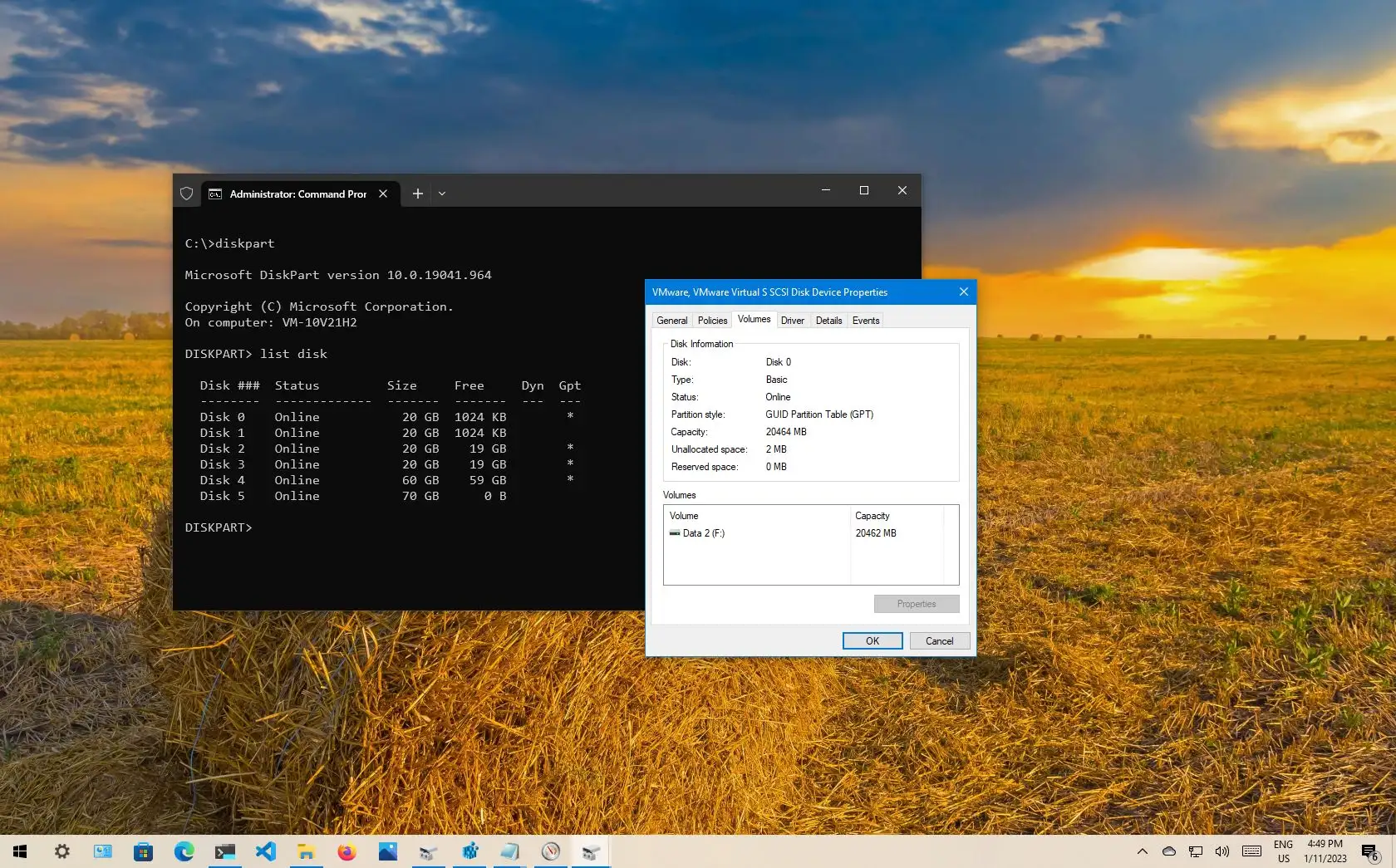
Task: Open Microsoft Edge from the taskbar
Action: [x=184, y=851]
